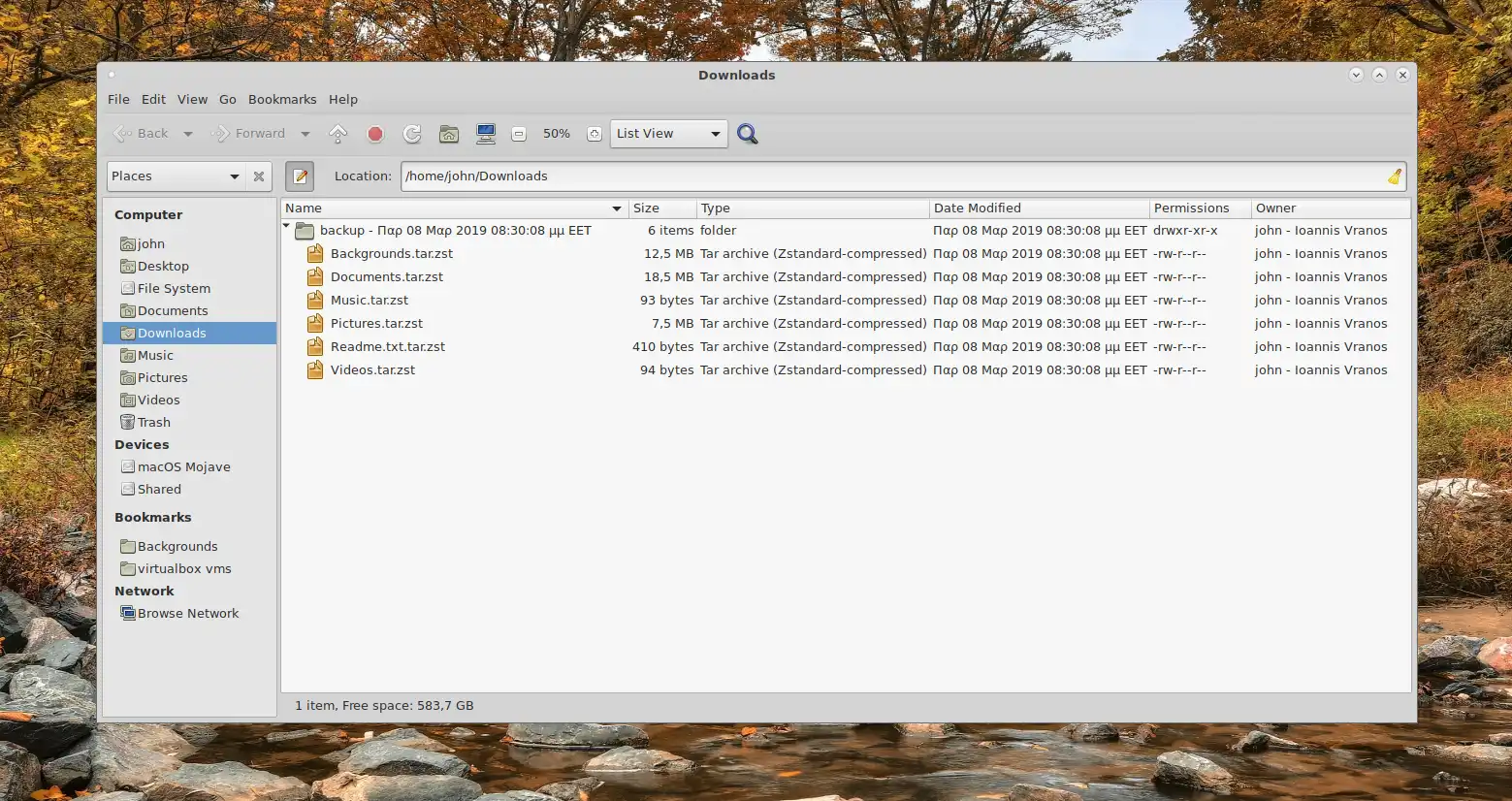This screenshot has width=1512, height=801.
Task: Open the Places sidebar dropdown
Action: point(176,176)
